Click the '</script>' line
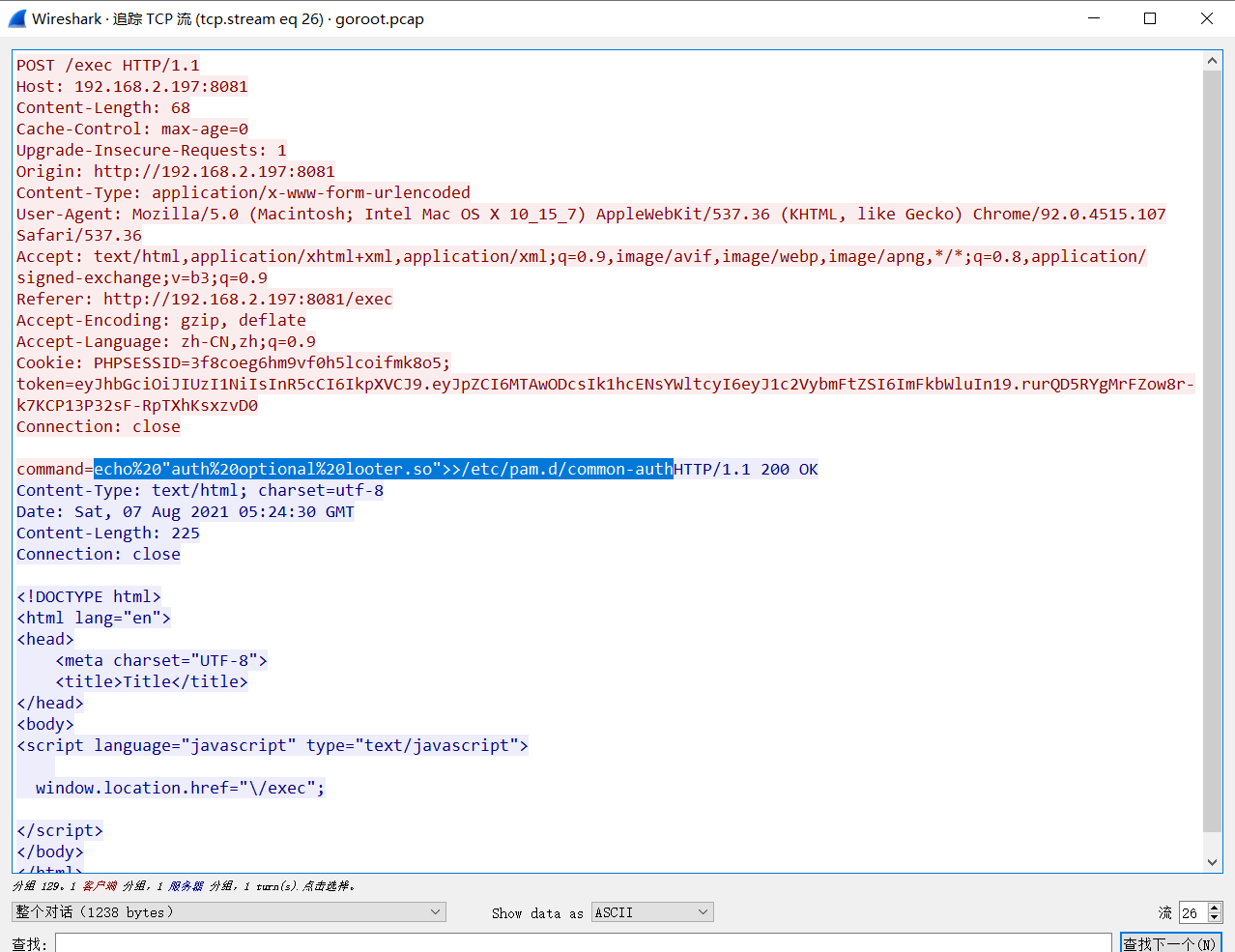This screenshot has width=1235, height=952. click(60, 830)
